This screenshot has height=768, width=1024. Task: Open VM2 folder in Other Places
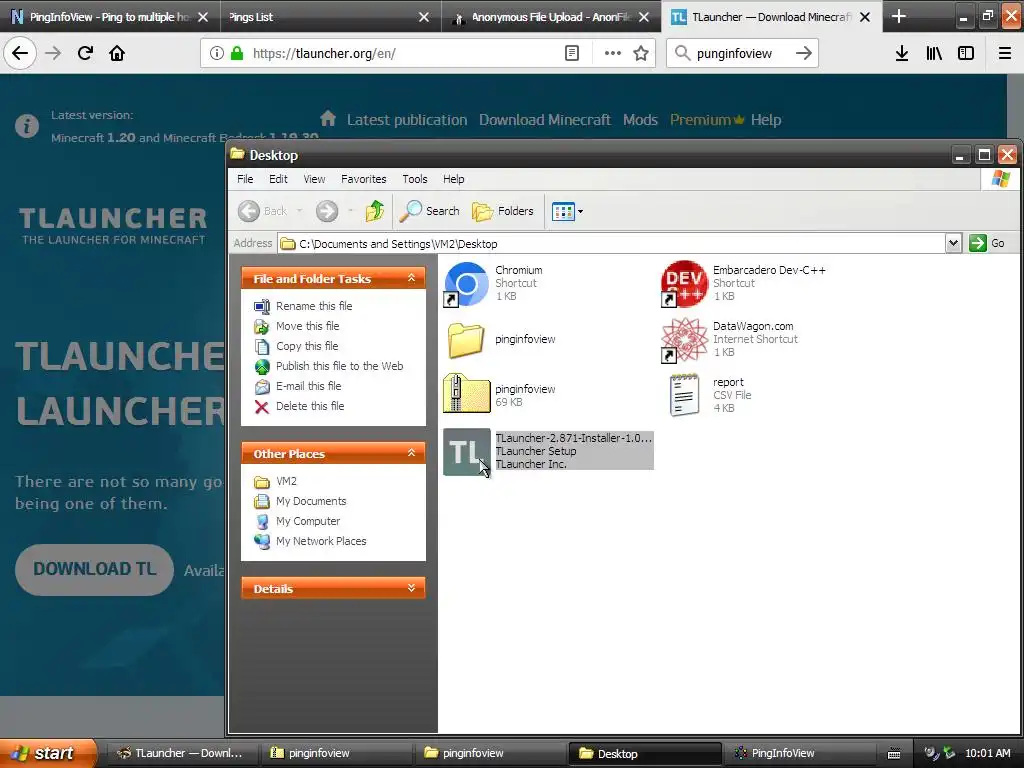click(285, 481)
